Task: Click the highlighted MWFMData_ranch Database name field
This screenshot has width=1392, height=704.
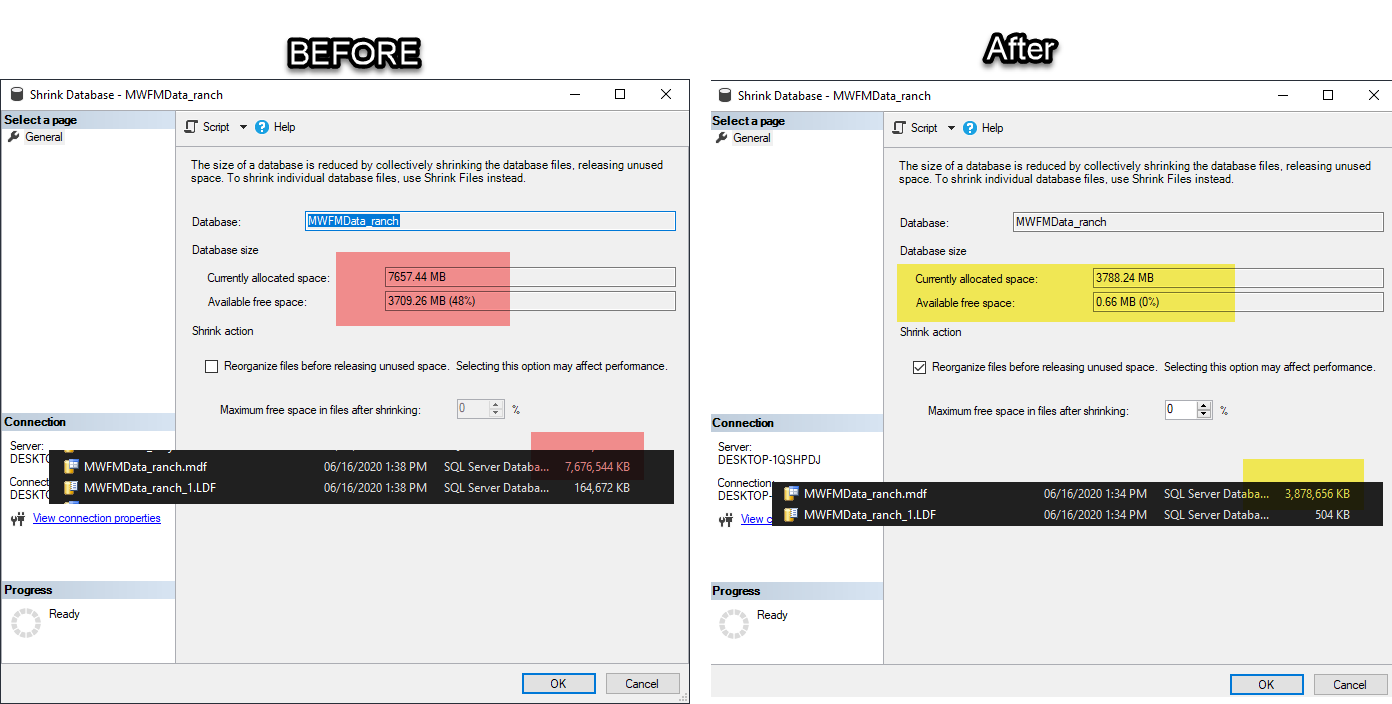Action: [490, 221]
